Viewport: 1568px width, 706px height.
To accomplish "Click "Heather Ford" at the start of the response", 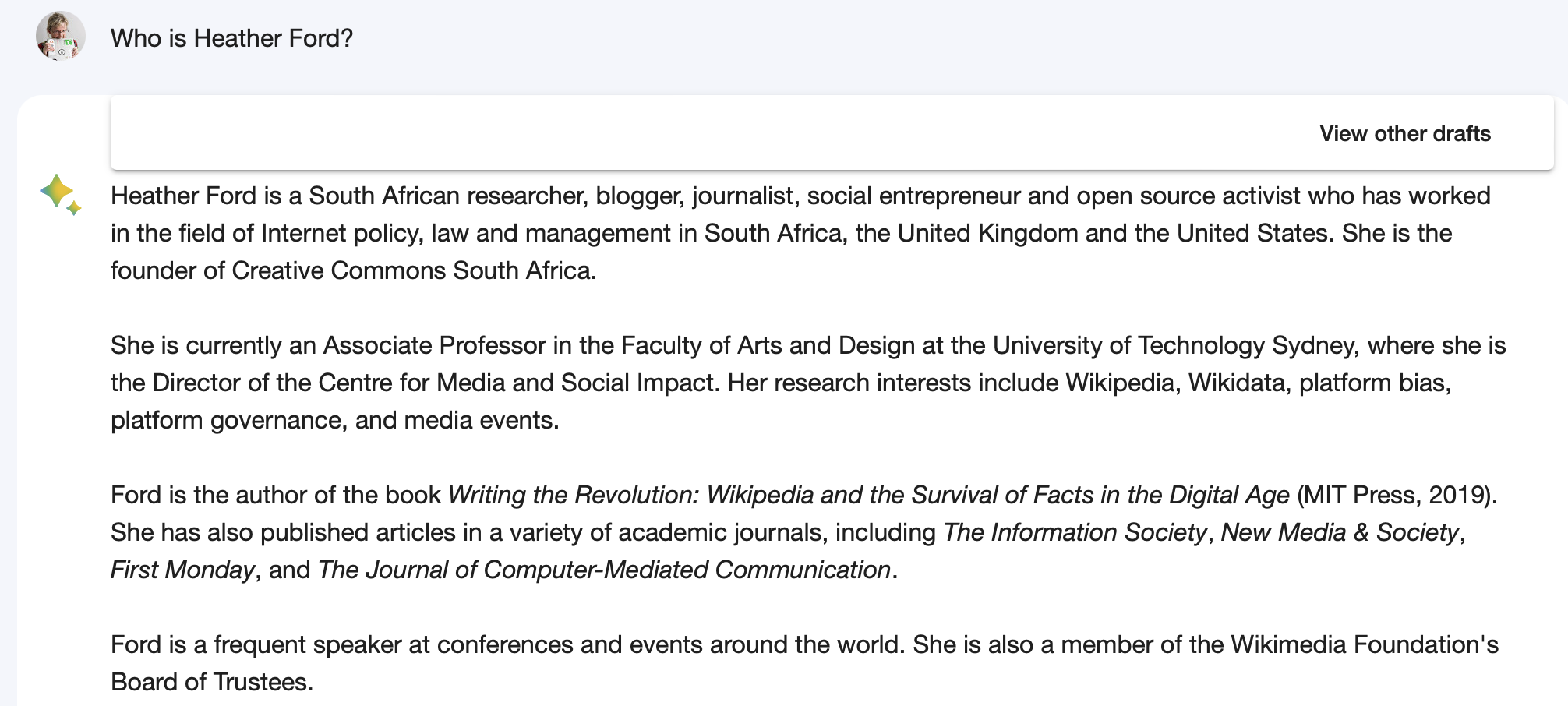I will point(183,196).
